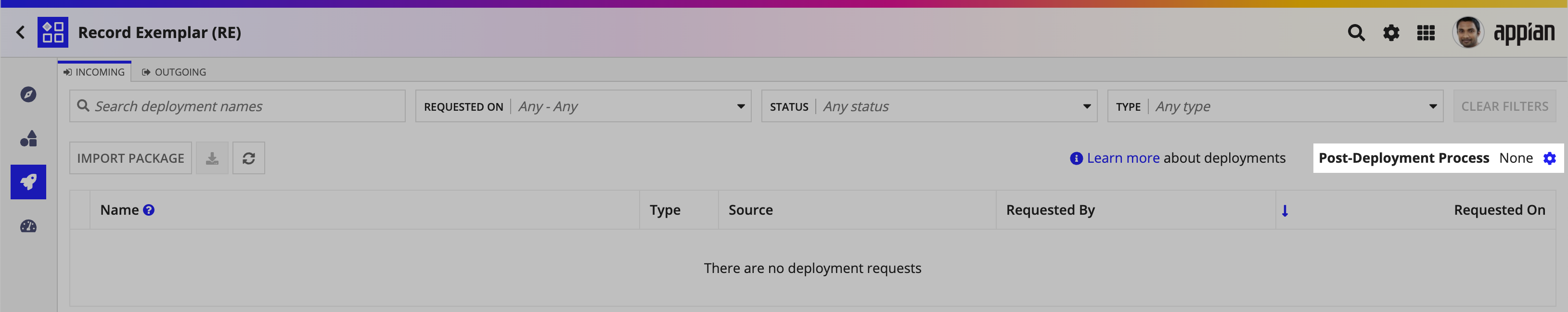
Task: Open the Monitor gauge sidebar icon
Action: tap(28, 226)
